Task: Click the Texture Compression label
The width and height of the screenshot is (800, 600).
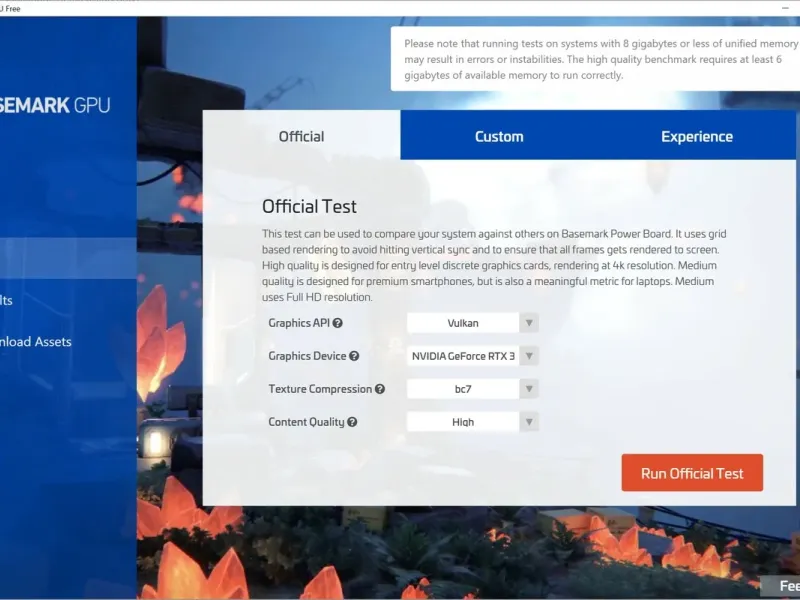Action: [x=320, y=389]
